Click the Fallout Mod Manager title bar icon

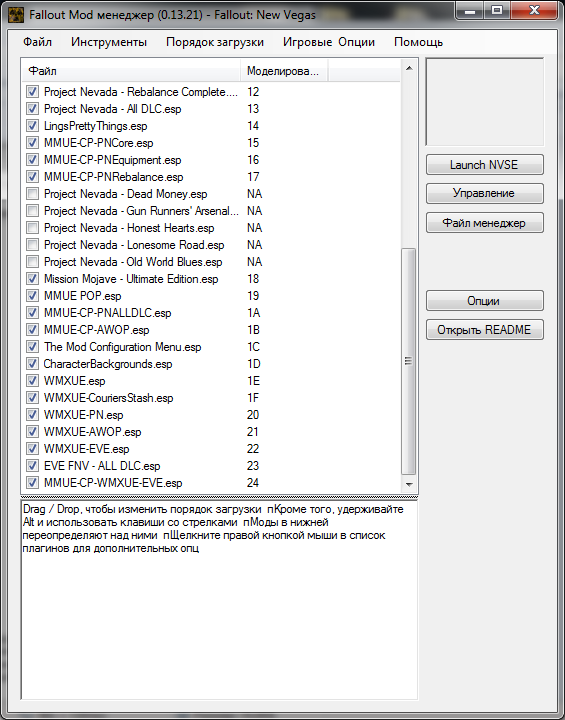coord(16,15)
